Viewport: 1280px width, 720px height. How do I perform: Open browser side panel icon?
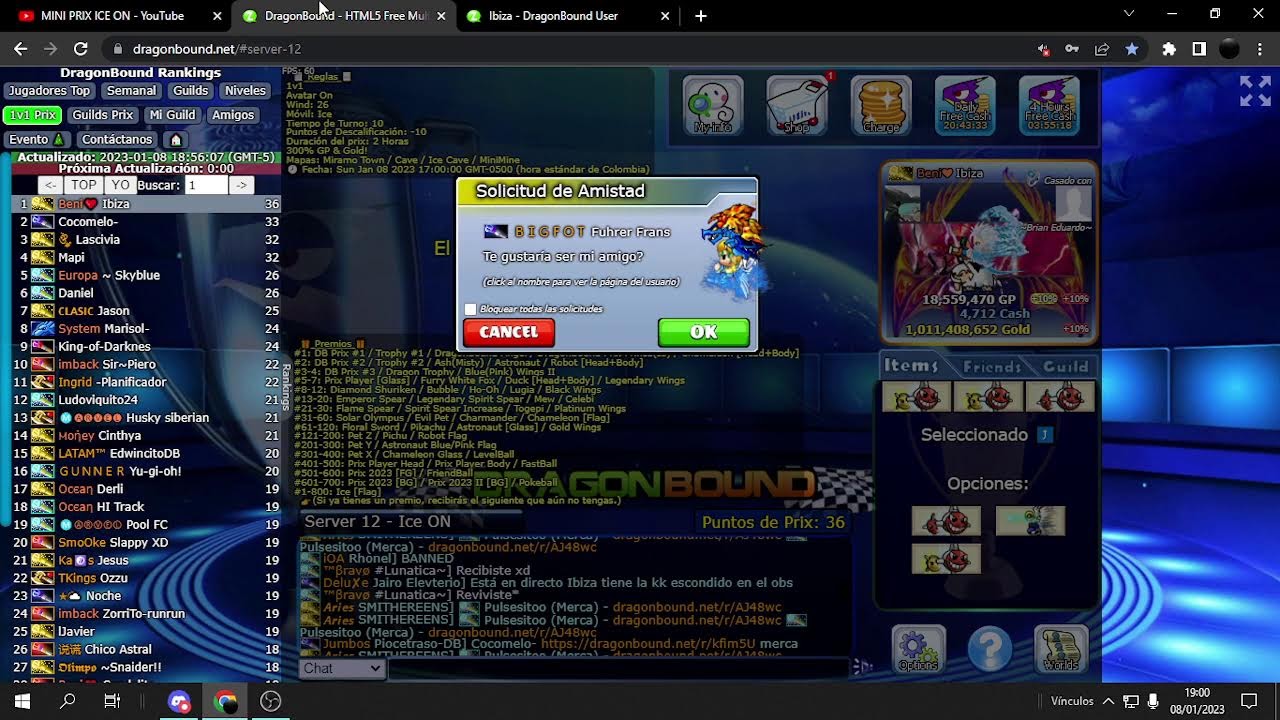click(1199, 48)
